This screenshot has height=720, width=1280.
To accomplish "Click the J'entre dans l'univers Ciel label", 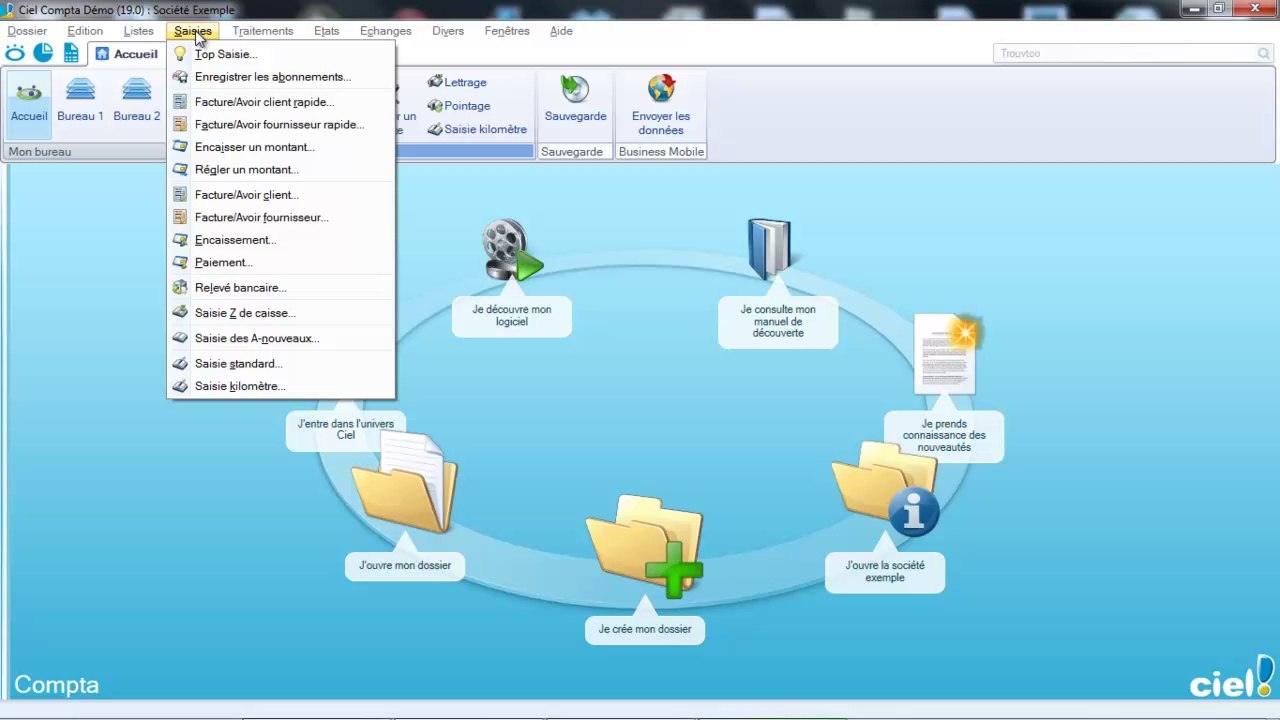I will (x=346, y=429).
